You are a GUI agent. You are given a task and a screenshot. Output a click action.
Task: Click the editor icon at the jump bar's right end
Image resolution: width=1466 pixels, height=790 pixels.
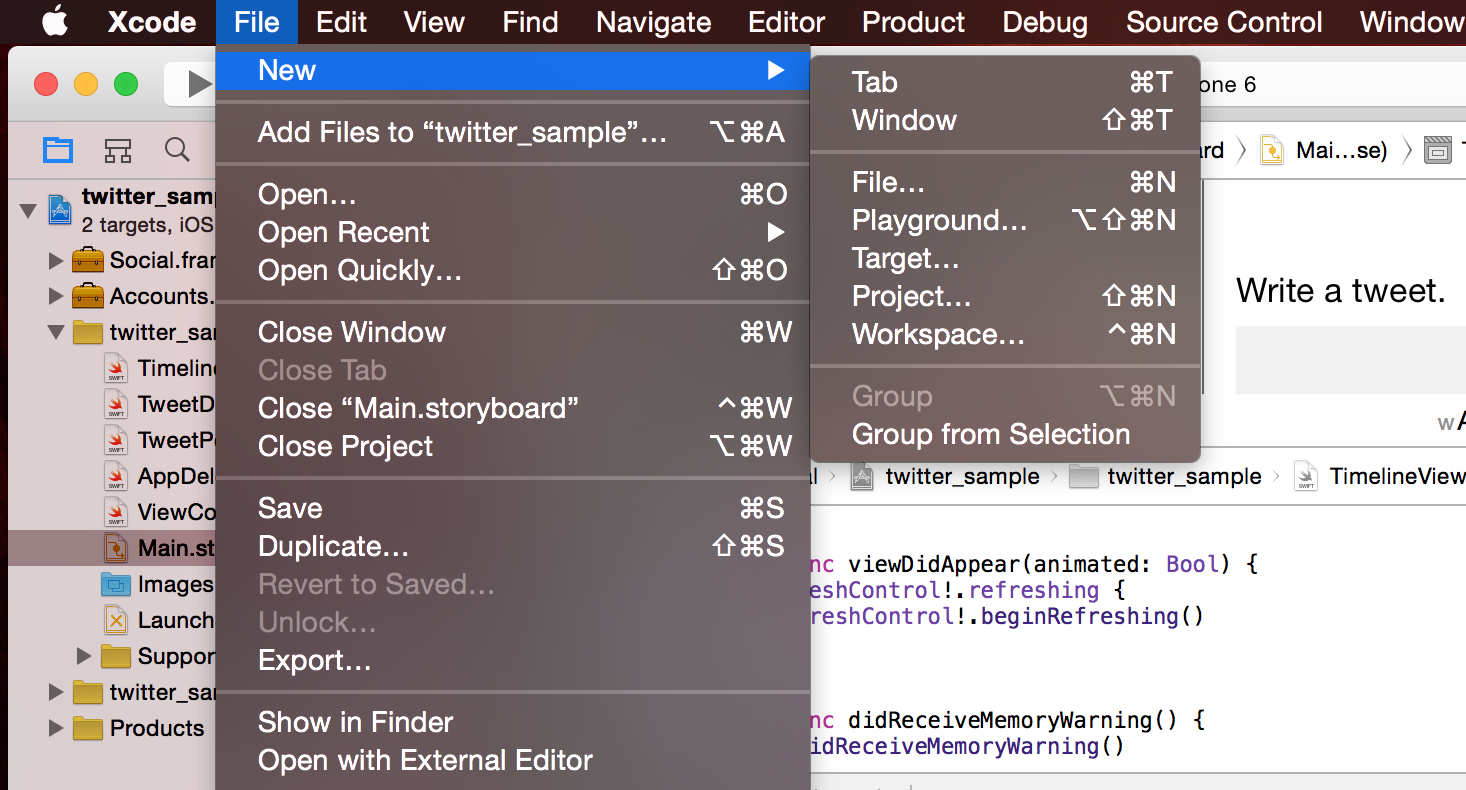[1437, 150]
